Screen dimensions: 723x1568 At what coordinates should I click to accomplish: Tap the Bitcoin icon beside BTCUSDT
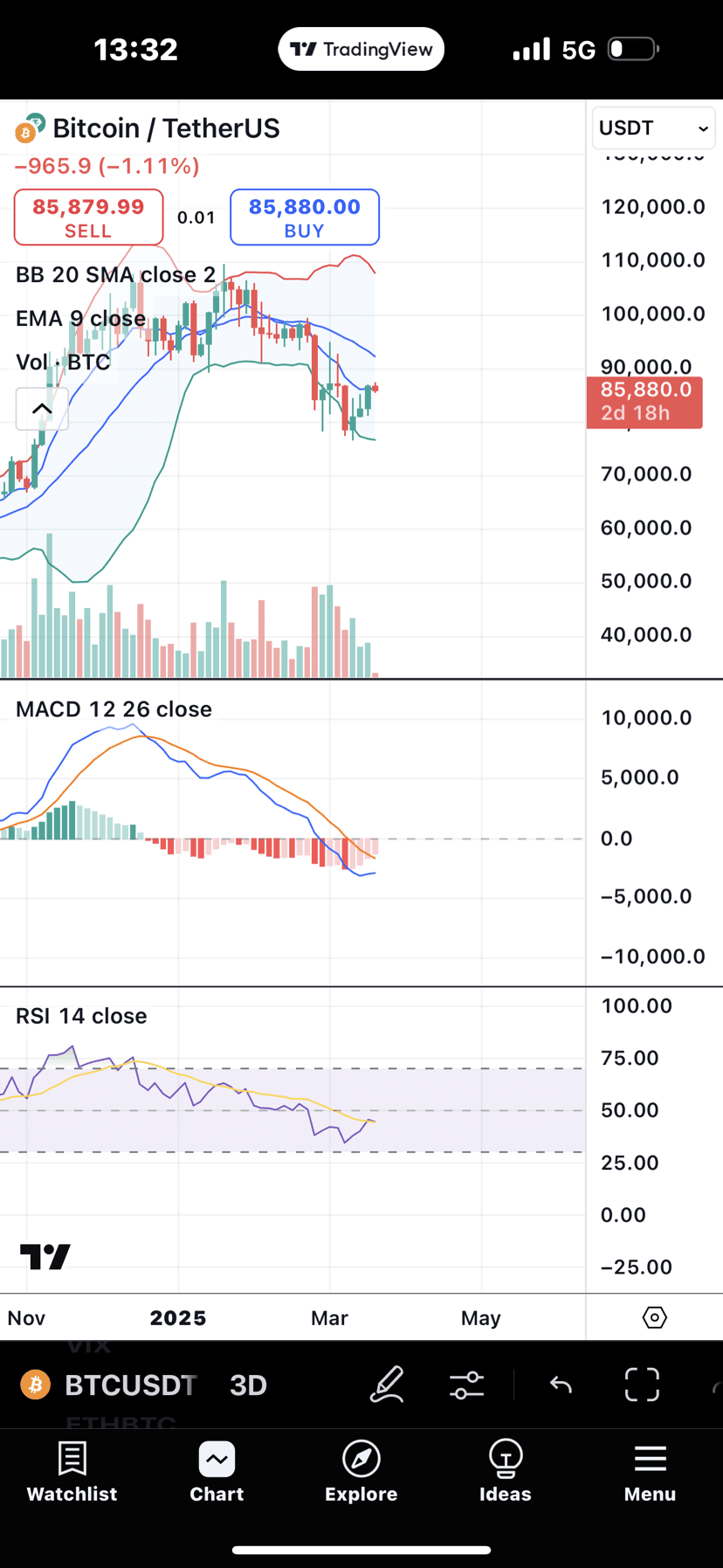point(36,1385)
